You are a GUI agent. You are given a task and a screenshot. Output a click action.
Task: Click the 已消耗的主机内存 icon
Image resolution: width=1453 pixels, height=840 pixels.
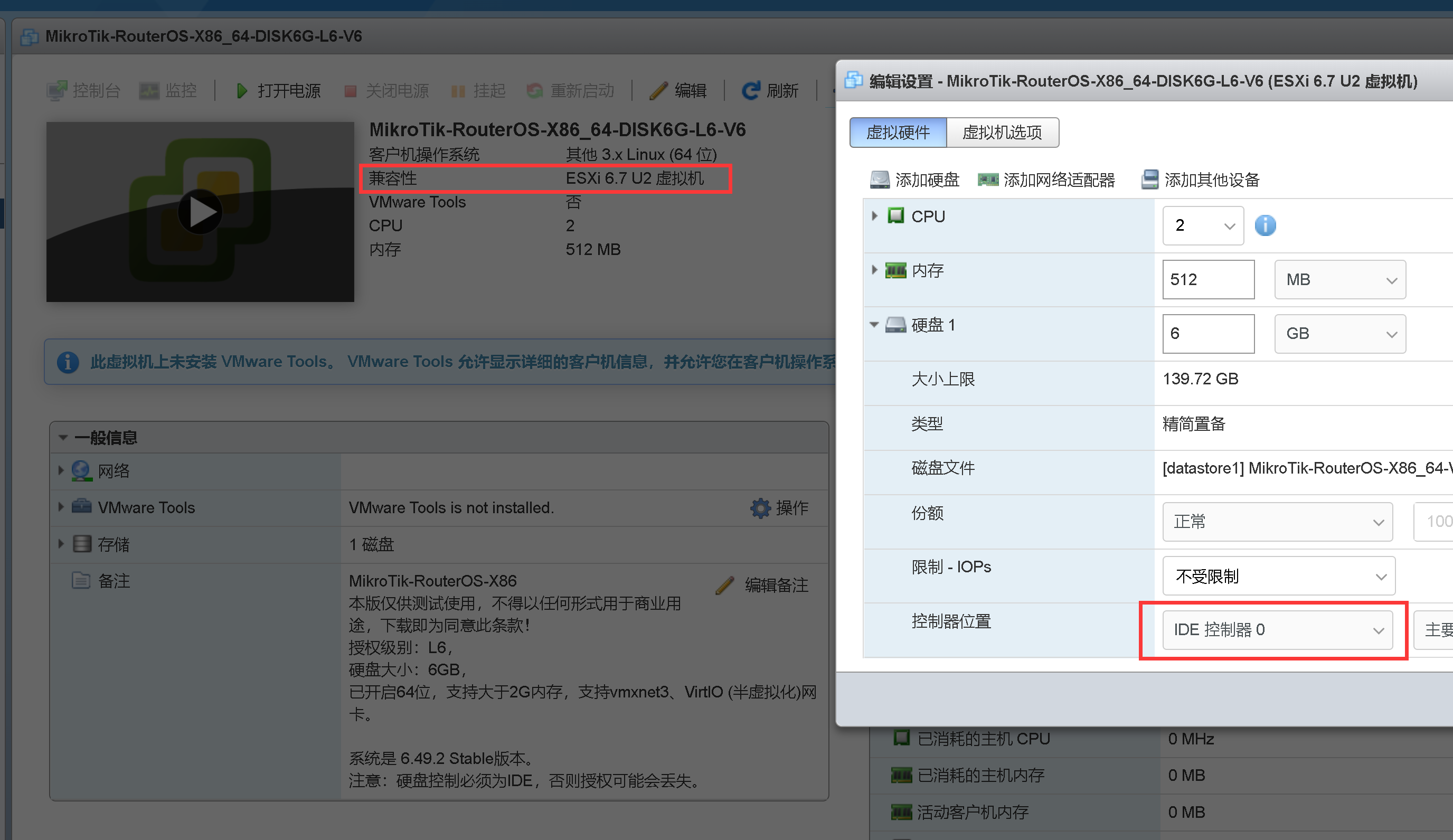pos(901,775)
